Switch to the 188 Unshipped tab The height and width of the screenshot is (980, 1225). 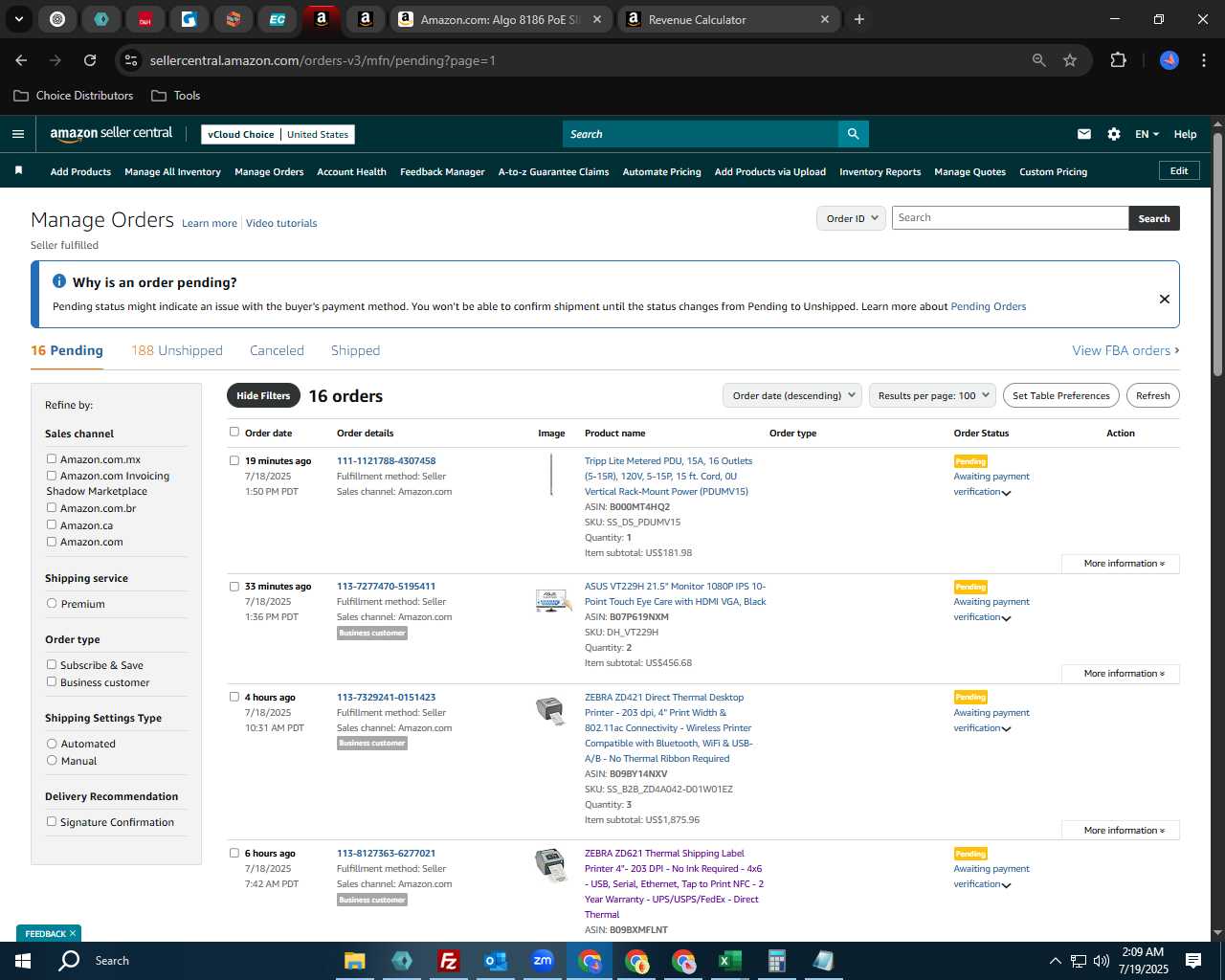click(177, 350)
